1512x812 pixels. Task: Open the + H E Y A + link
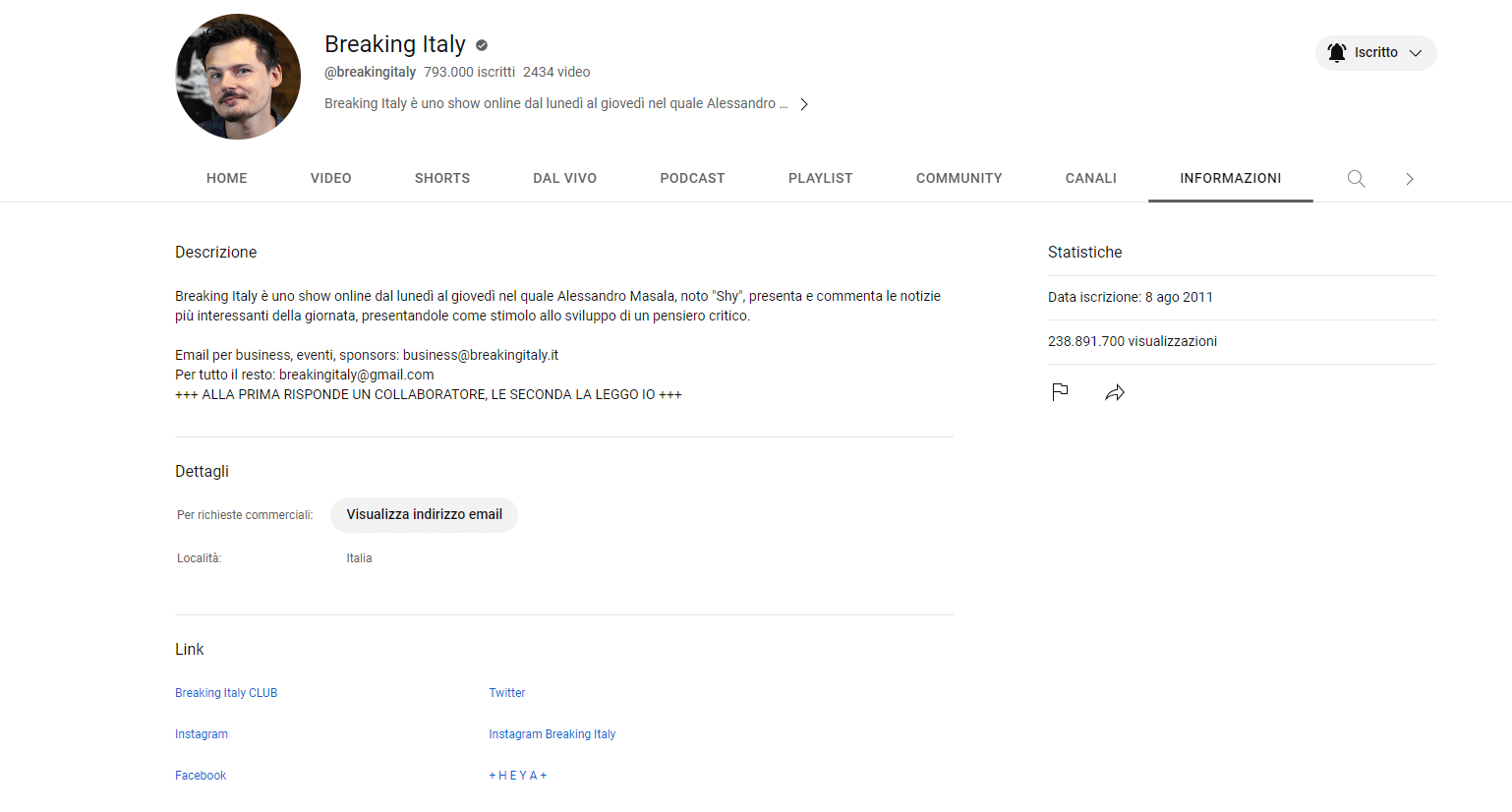click(518, 776)
